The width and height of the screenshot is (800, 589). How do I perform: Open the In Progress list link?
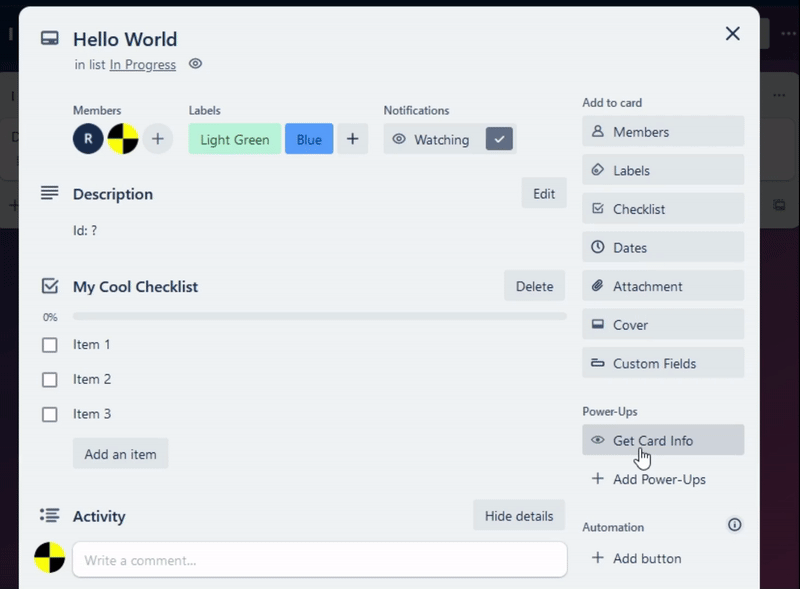pyautogui.click(x=142, y=64)
